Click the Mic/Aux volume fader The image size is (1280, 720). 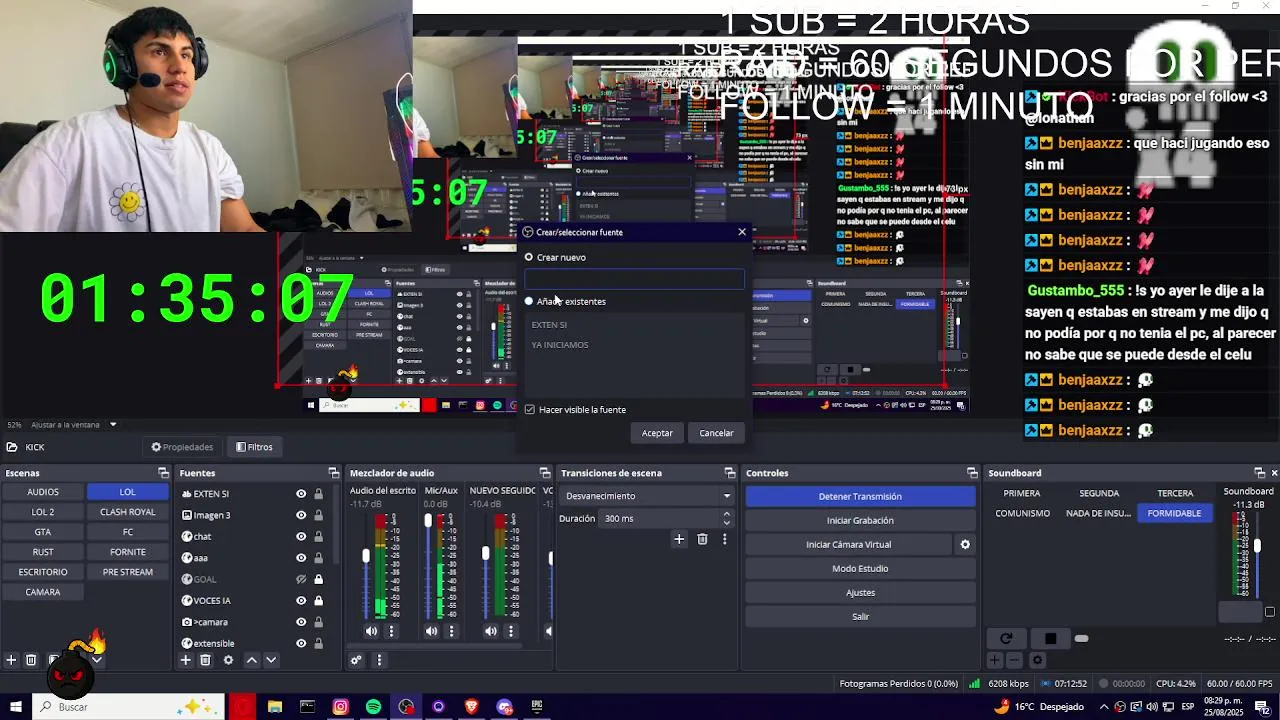coord(428,521)
